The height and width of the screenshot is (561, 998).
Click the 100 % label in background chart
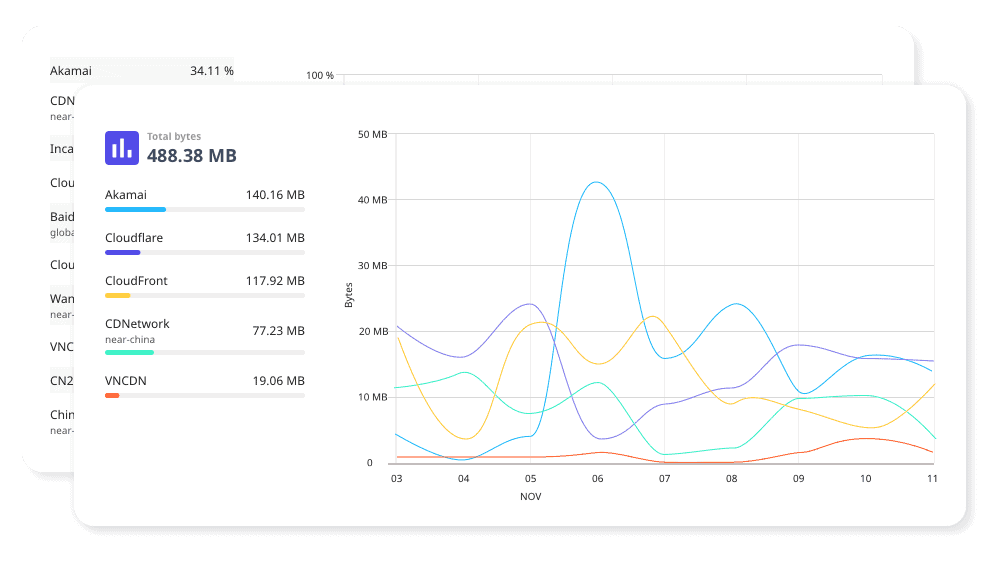[x=320, y=75]
